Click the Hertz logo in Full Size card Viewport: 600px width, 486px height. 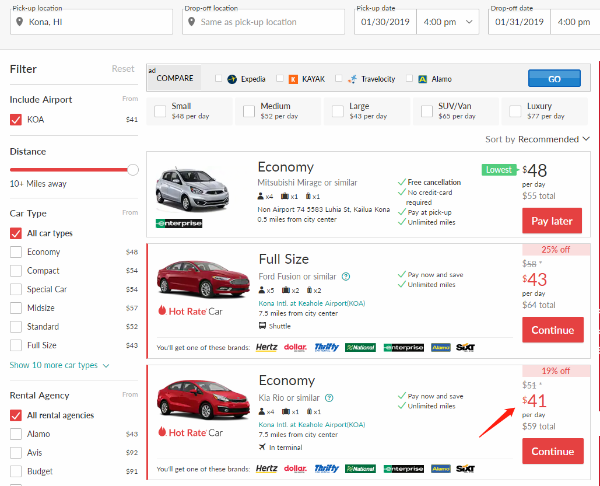click(x=266, y=347)
